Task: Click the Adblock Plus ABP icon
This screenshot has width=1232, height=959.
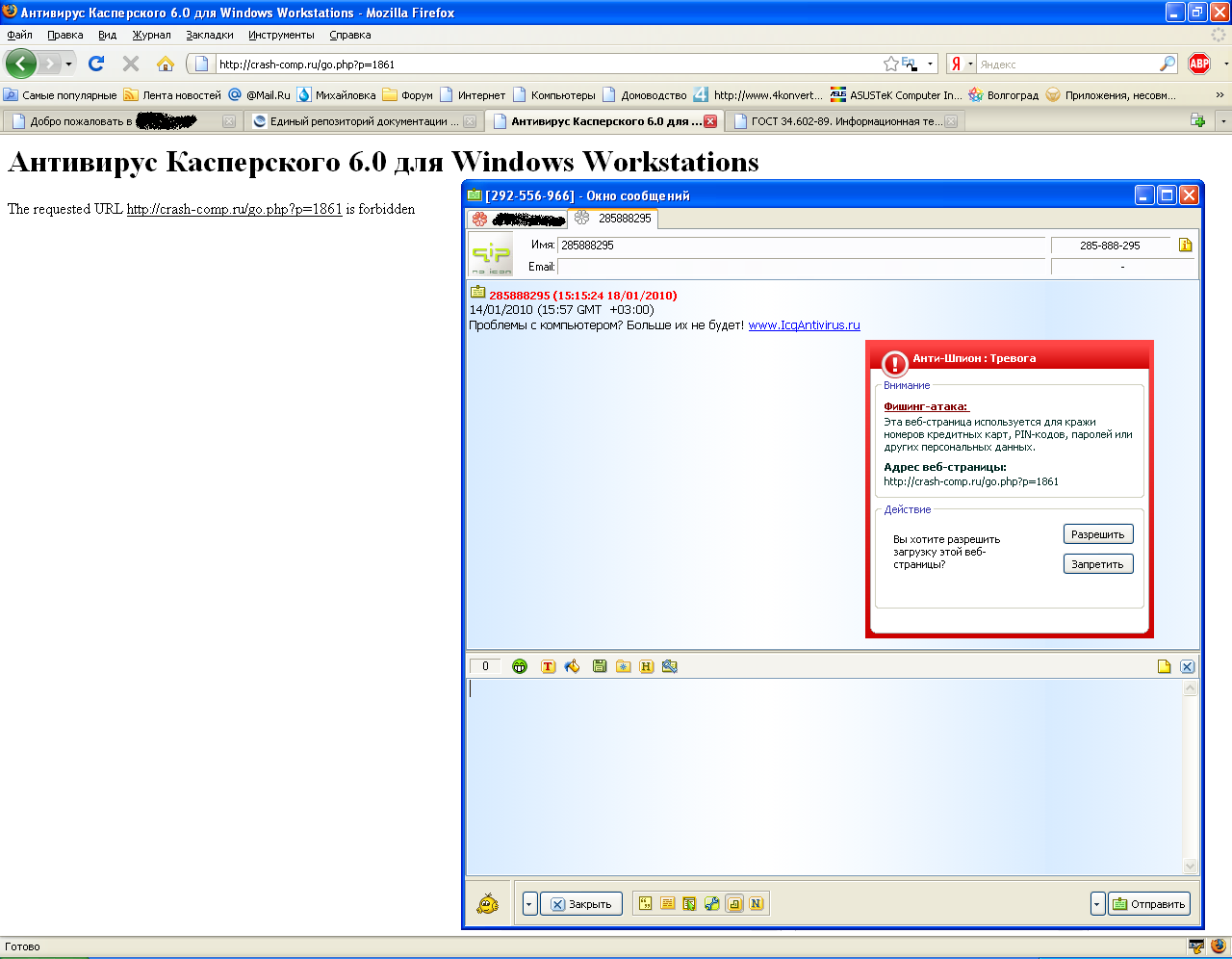Action: point(1199,64)
